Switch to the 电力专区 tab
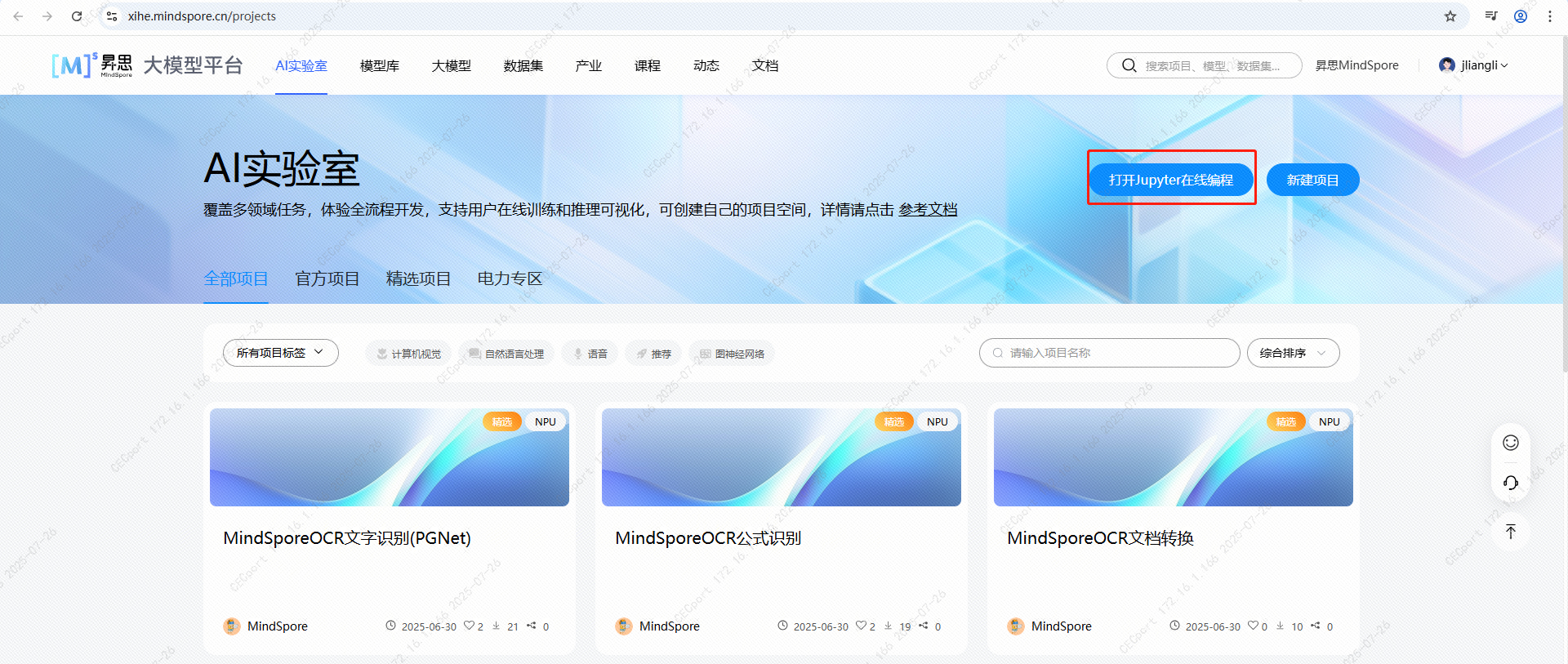This screenshot has width=1568, height=664. (x=510, y=279)
